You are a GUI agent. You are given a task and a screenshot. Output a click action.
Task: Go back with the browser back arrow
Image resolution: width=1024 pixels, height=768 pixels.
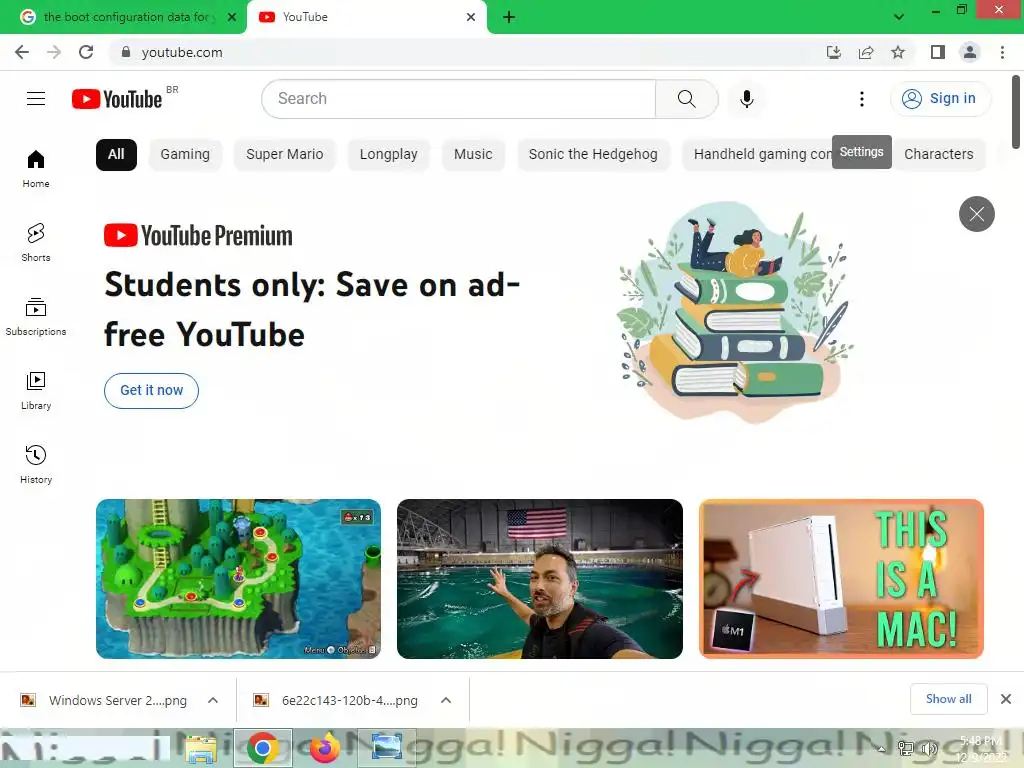[x=22, y=52]
